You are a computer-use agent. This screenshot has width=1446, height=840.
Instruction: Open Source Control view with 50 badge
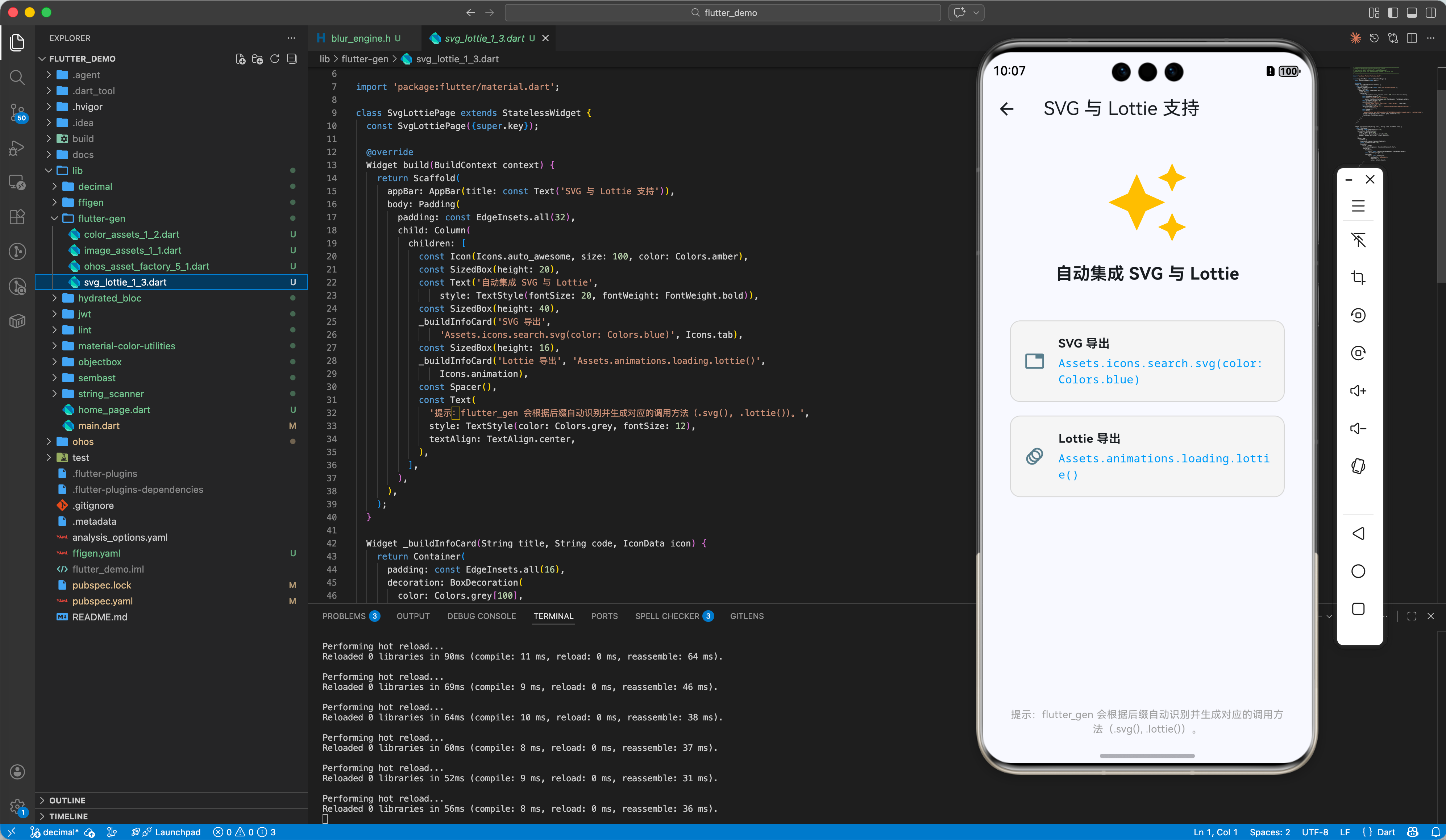tap(17, 112)
